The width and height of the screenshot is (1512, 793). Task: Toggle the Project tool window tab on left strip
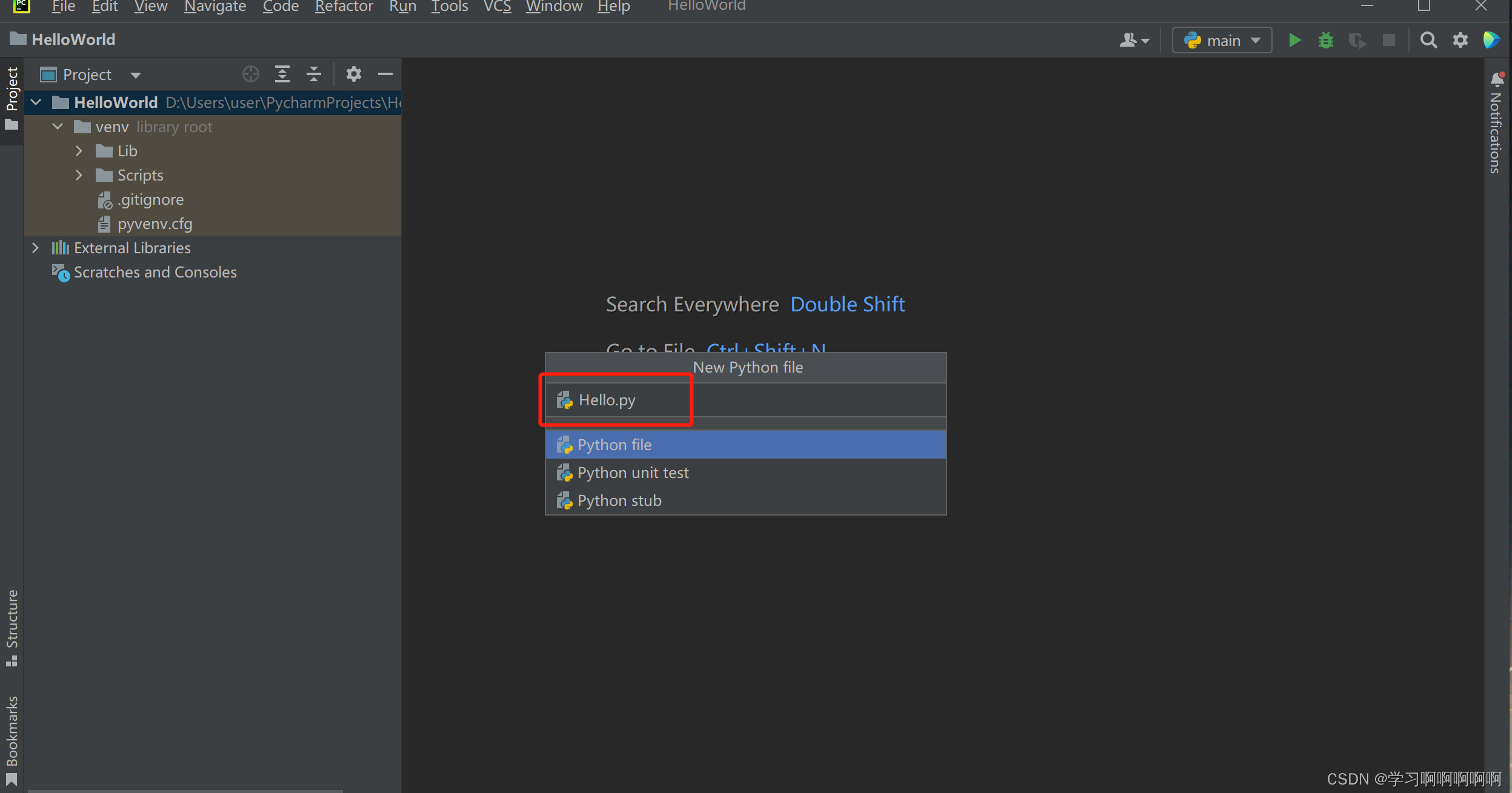point(12,100)
